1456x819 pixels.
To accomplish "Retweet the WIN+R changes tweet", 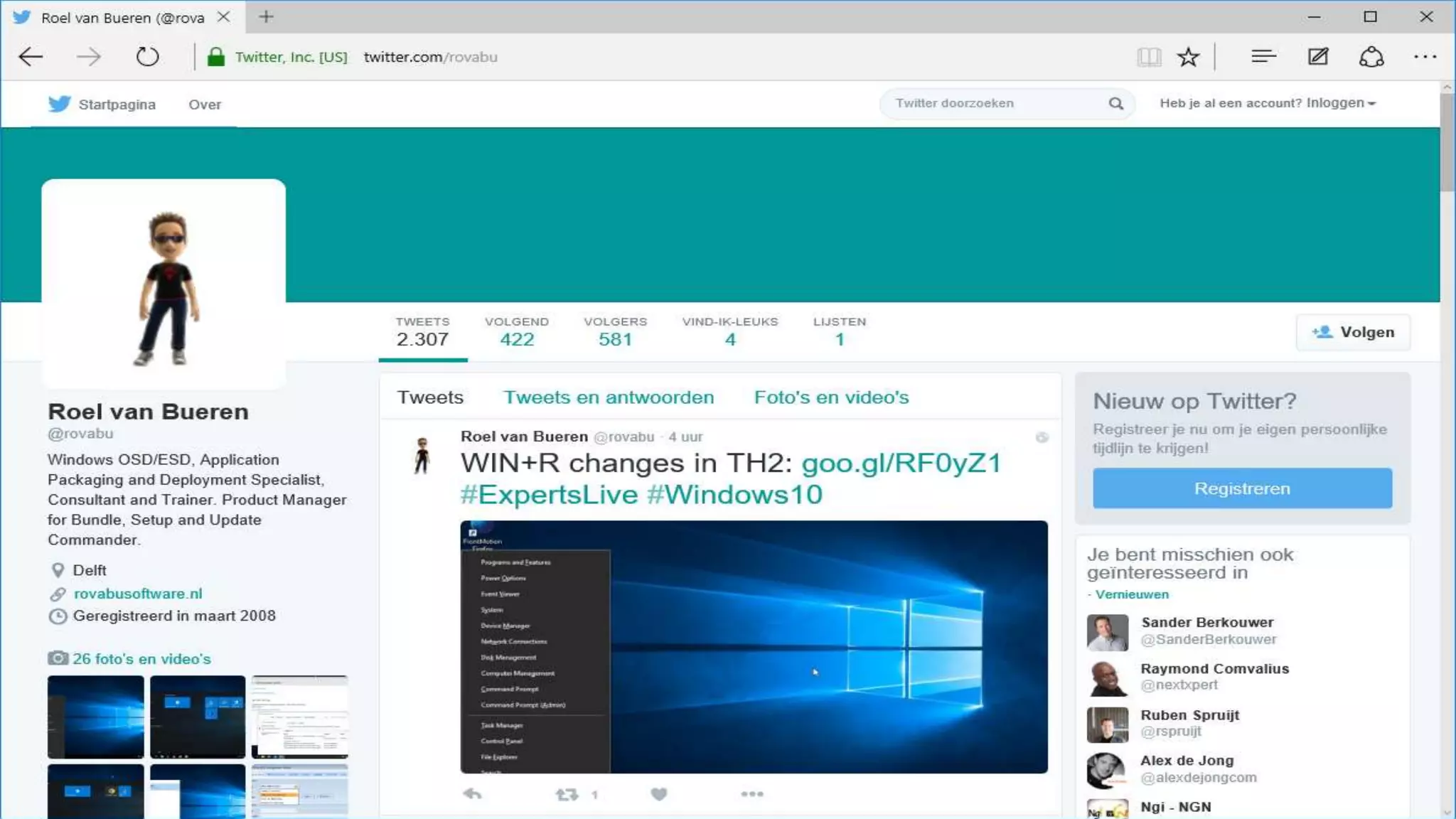I will (567, 794).
